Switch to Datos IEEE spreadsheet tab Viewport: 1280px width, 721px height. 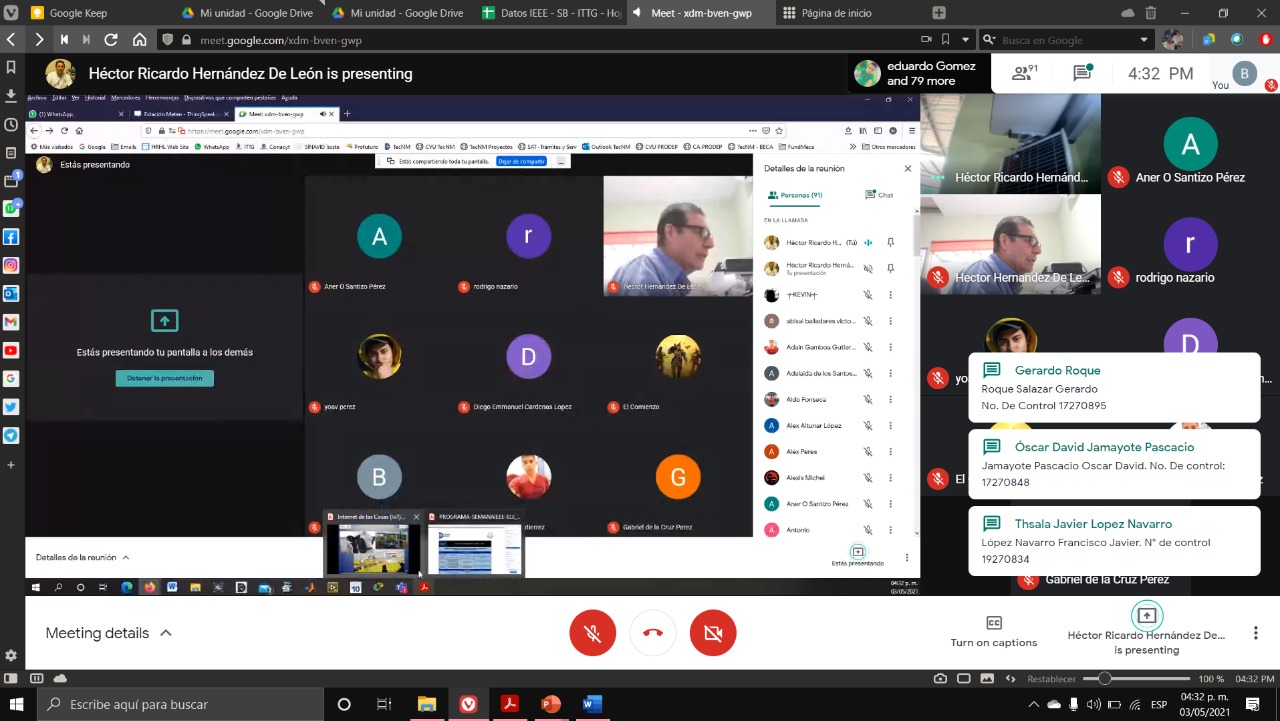(x=551, y=13)
